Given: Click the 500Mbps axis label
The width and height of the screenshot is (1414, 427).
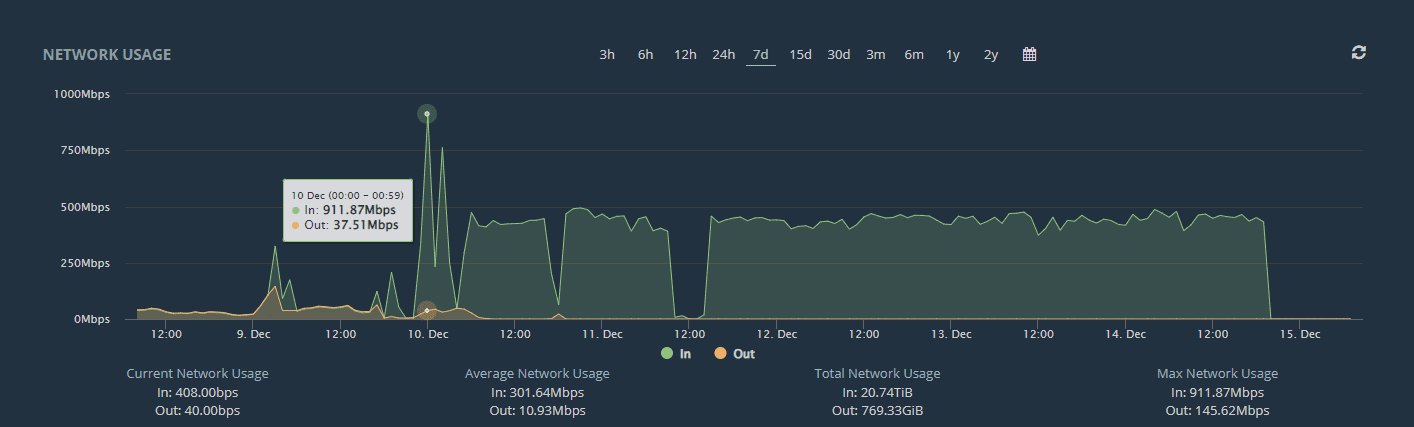Looking at the screenshot, I should 84,207.
